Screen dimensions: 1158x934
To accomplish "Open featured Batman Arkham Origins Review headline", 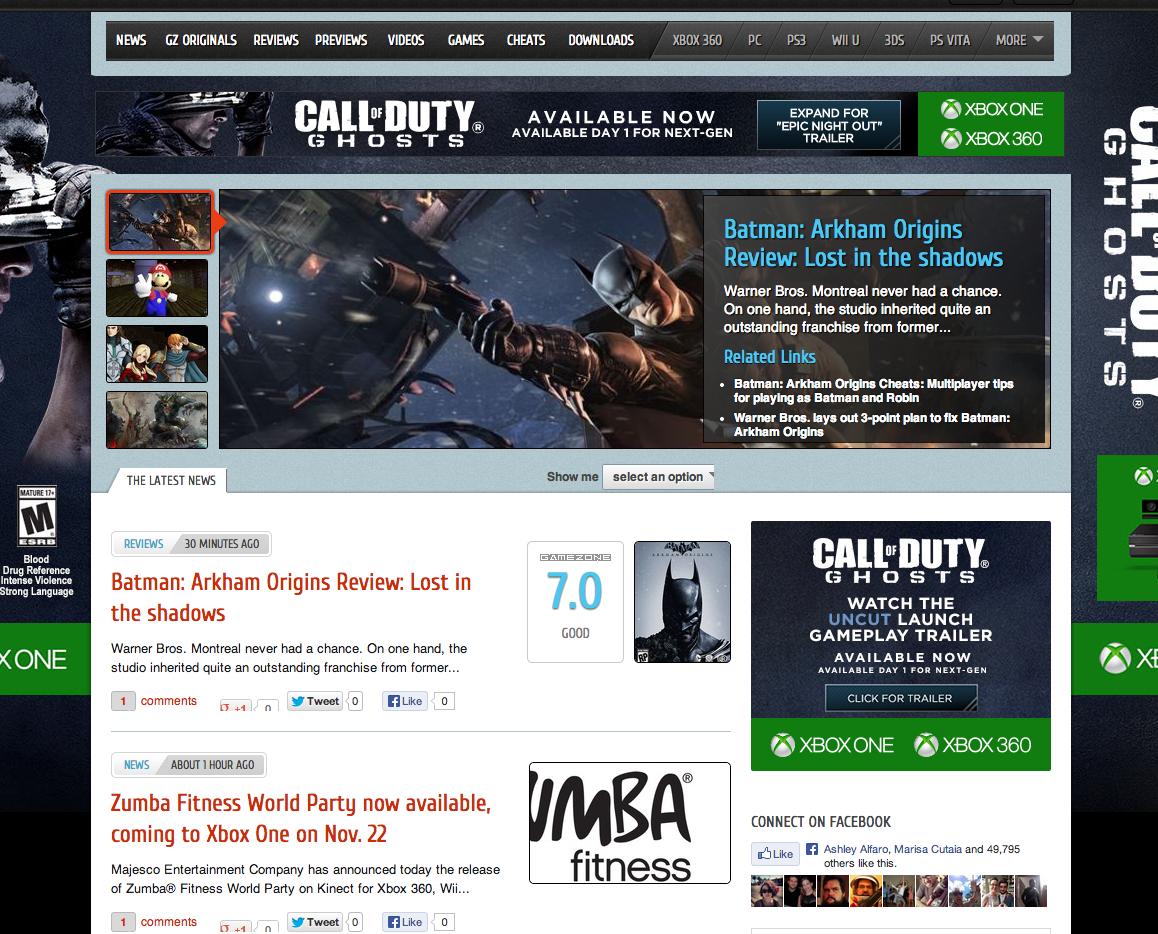I will pyautogui.click(x=863, y=243).
